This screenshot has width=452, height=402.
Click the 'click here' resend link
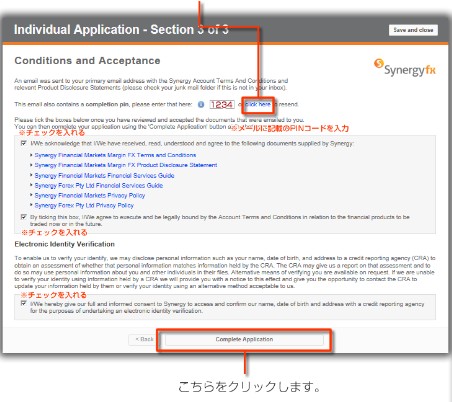point(258,104)
